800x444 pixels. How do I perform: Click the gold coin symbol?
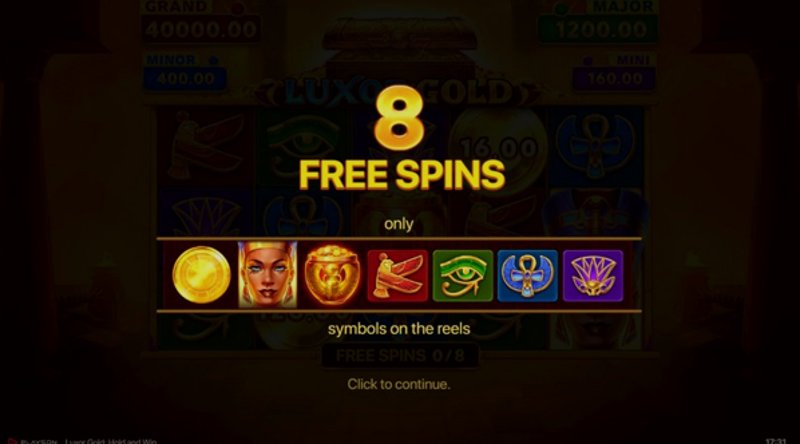tap(201, 275)
